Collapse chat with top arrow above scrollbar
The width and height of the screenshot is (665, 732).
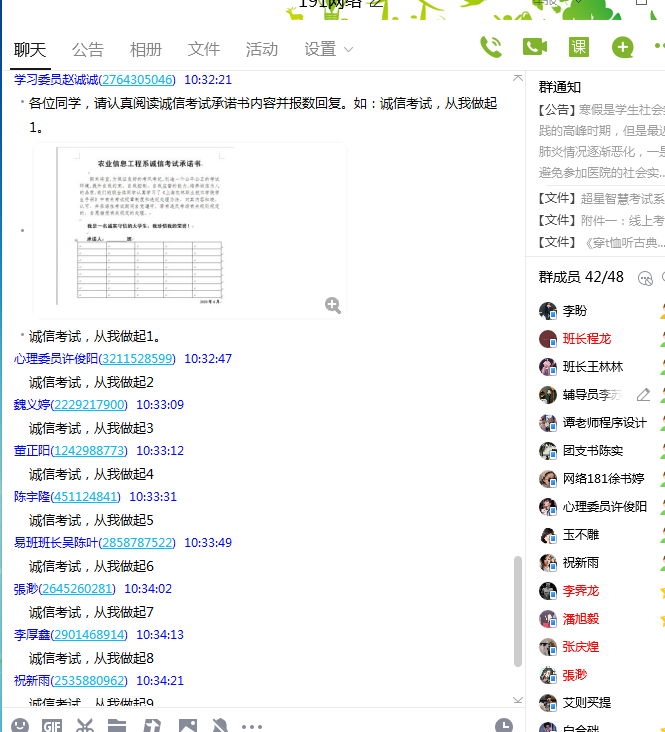coord(517,78)
